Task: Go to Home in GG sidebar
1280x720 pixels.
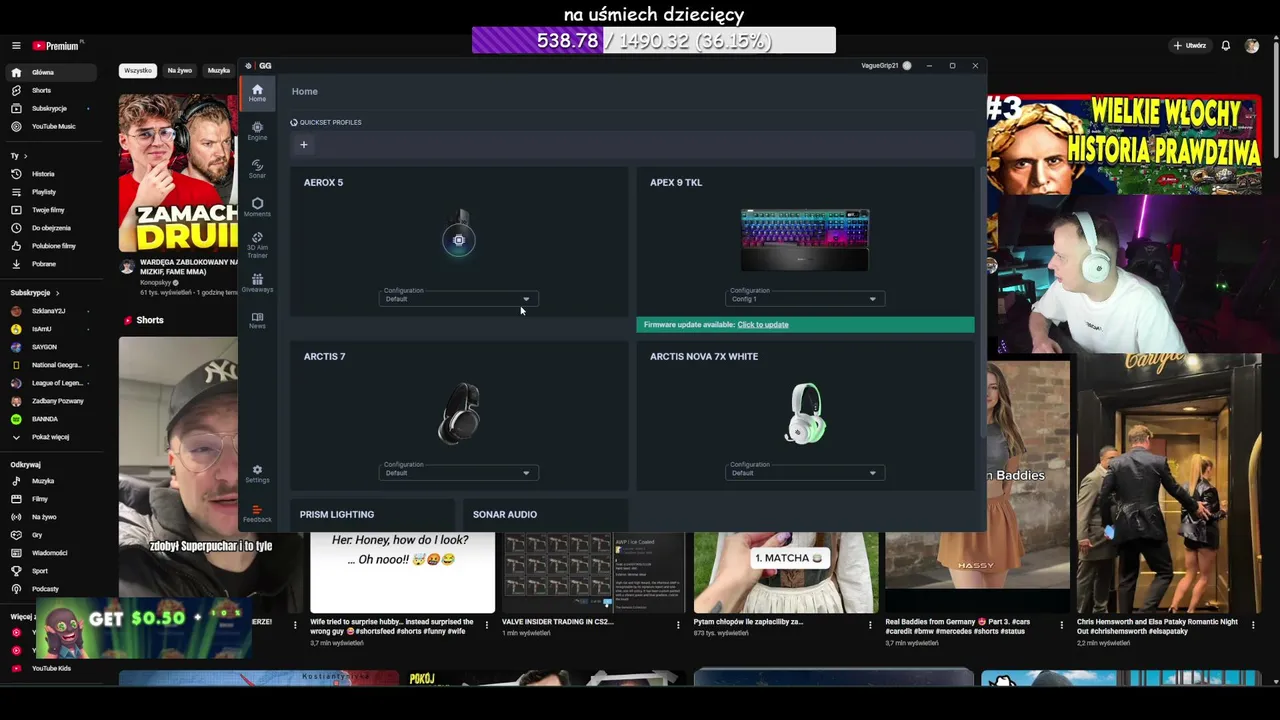Action: (257, 93)
